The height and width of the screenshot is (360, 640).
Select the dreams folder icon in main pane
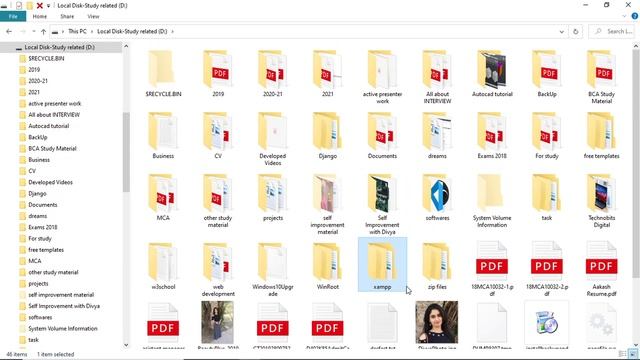point(437,131)
